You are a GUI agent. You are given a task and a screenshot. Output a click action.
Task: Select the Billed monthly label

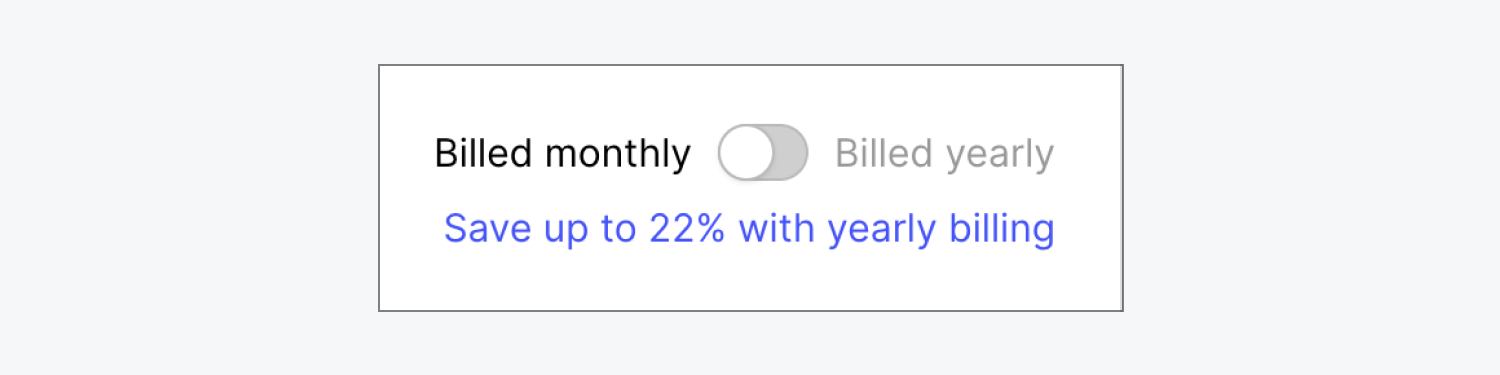[x=562, y=154]
